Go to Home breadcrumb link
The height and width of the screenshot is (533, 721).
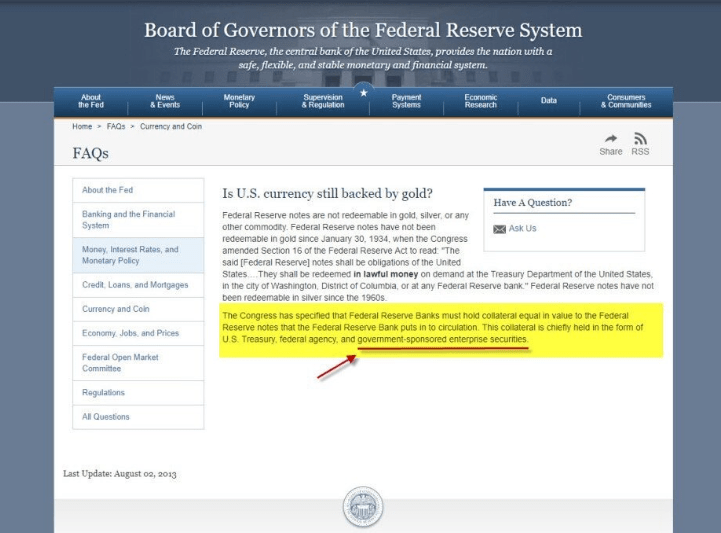coord(82,126)
